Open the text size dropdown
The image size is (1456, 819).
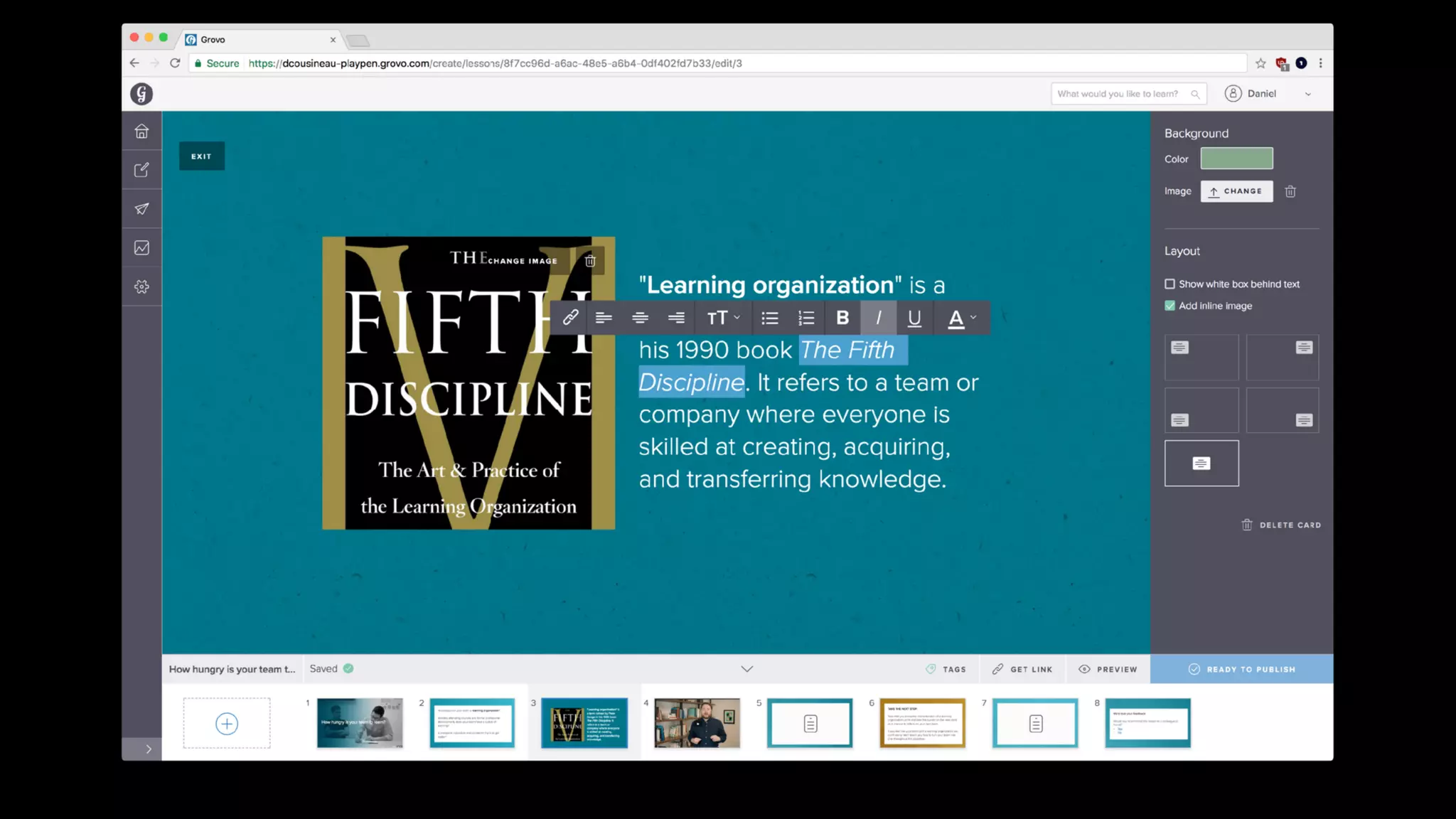tap(723, 318)
